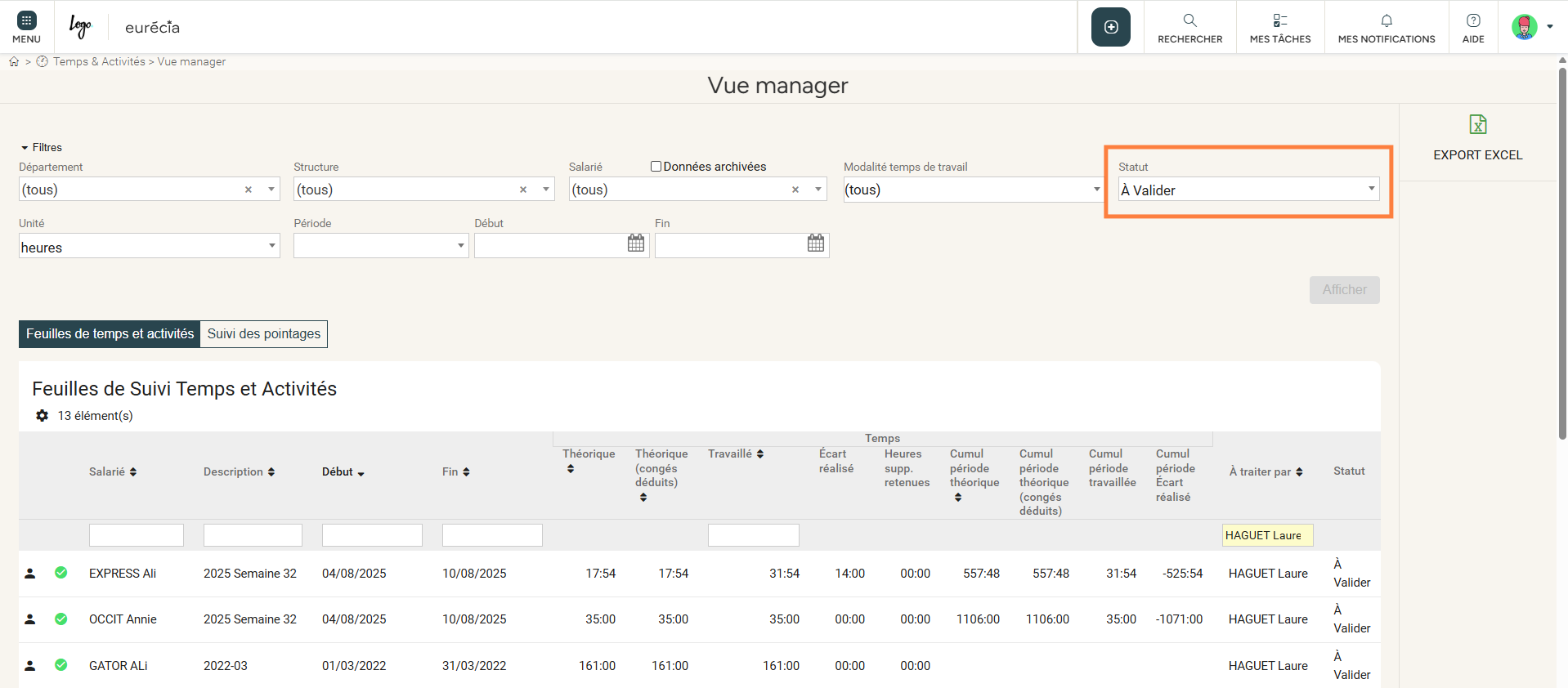Open Mes Tâches task list icon
This screenshot has height=688, width=1568.
(x=1279, y=20)
